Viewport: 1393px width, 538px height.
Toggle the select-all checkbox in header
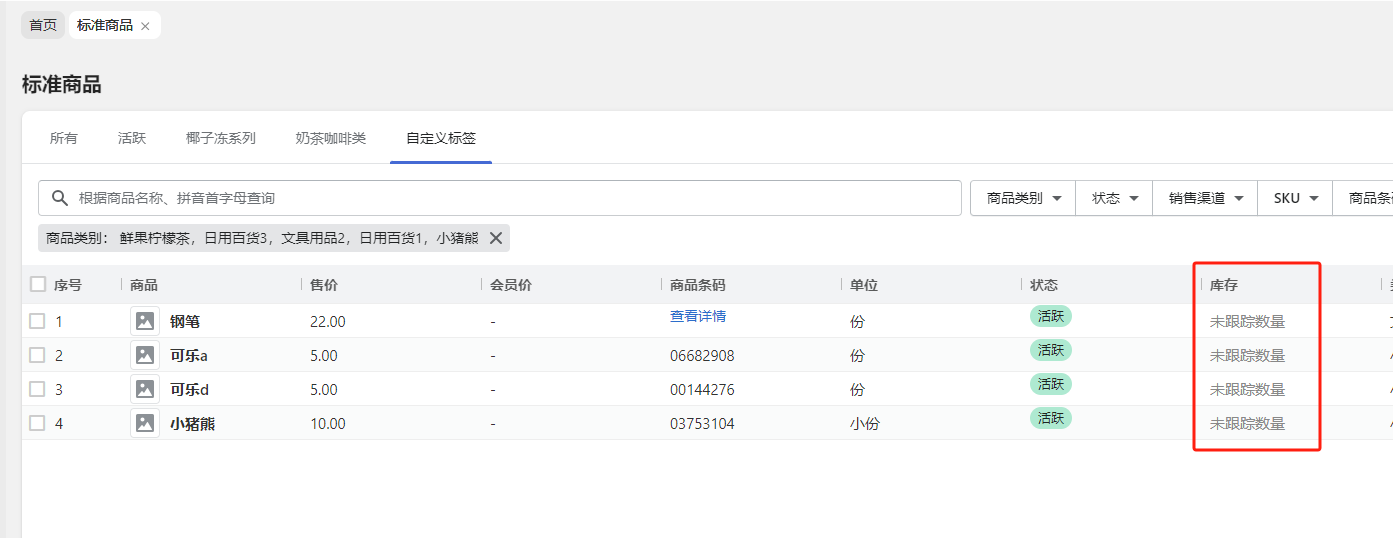coord(38,284)
